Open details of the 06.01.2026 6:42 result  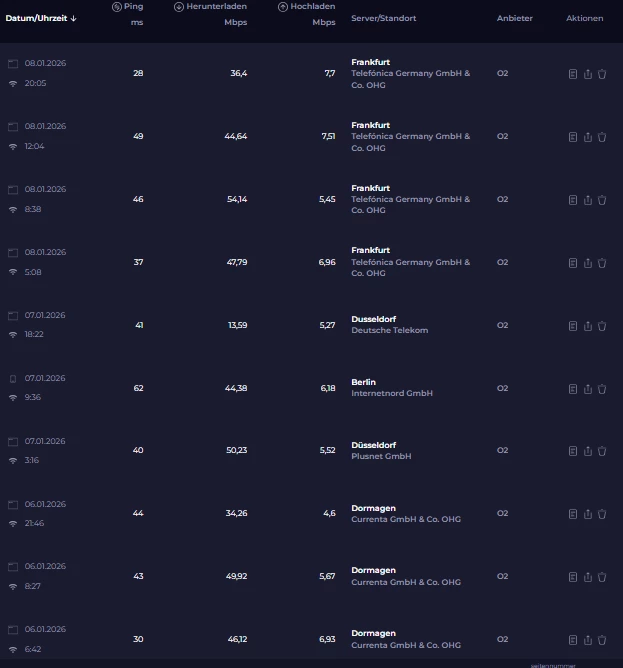click(573, 640)
